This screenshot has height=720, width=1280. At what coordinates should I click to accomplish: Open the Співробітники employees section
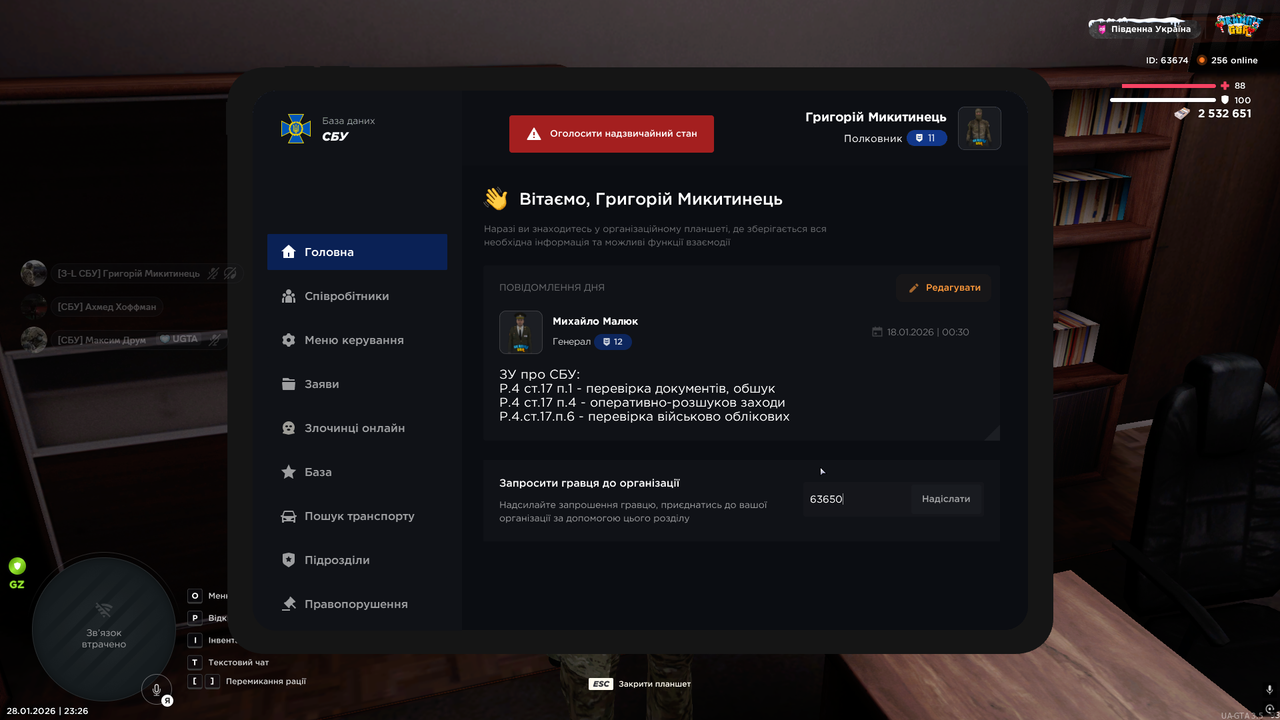click(357, 296)
